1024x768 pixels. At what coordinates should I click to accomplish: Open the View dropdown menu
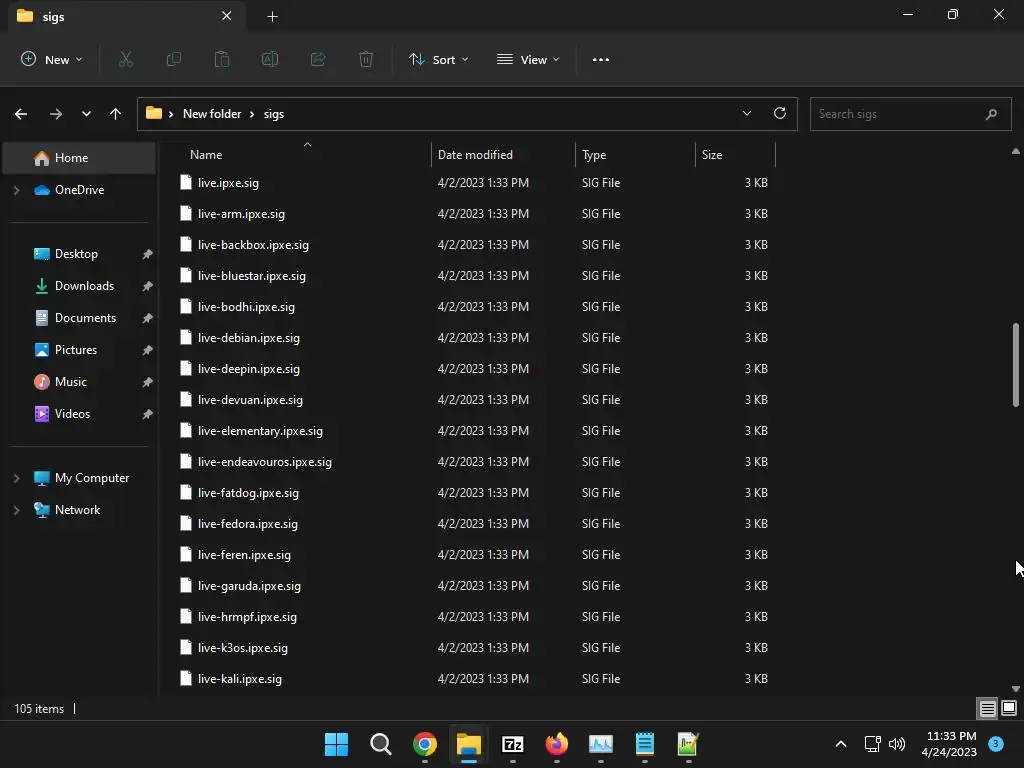528,59
